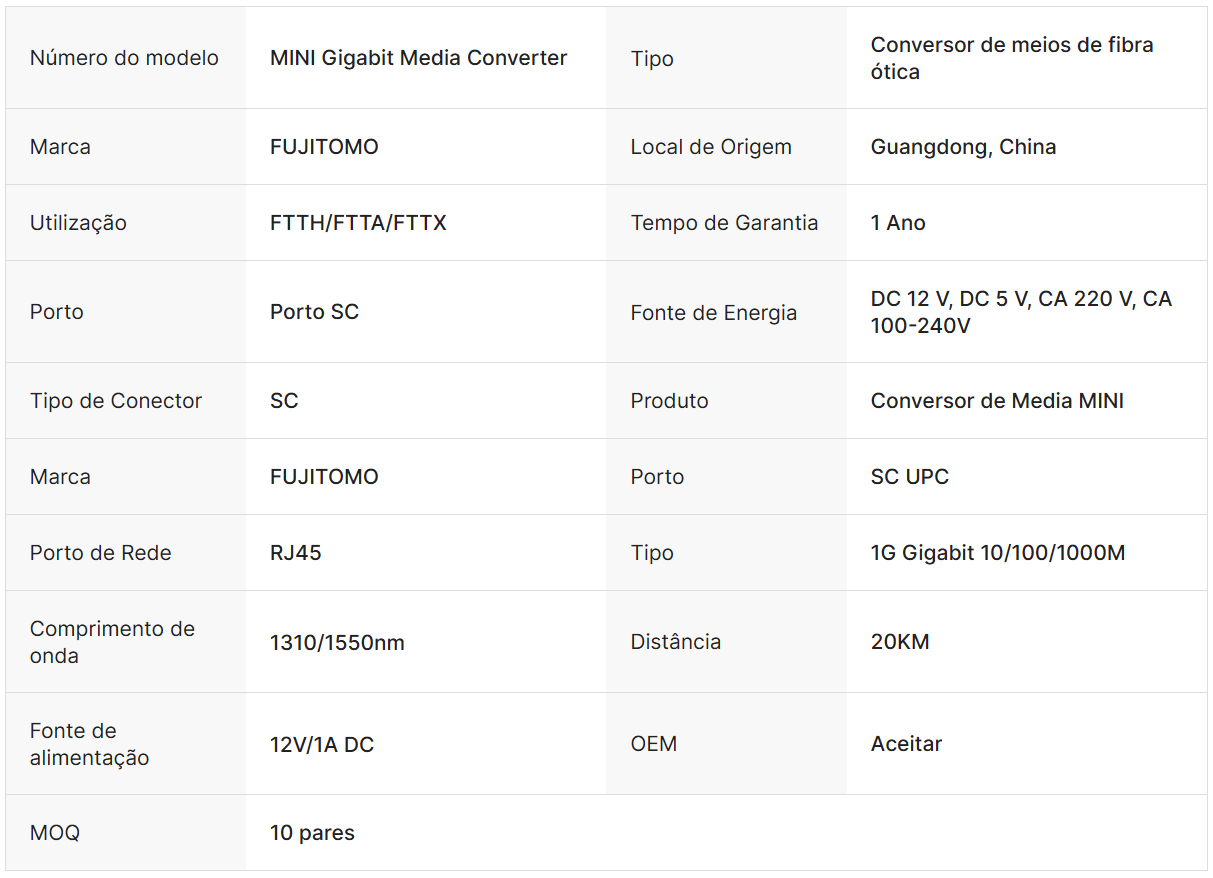Click the "Tipo de Conector" label
Image resolution: width=1213 pixels, height=878 pixels.
click(x=116, y=401)
